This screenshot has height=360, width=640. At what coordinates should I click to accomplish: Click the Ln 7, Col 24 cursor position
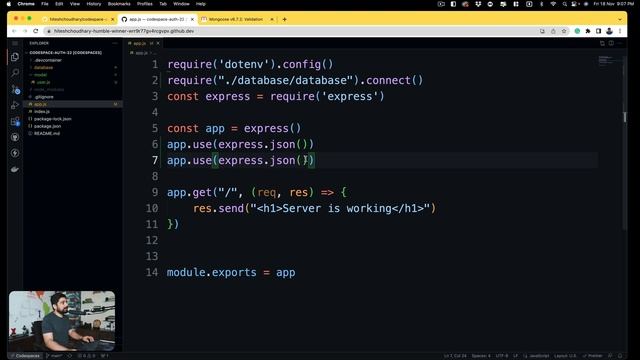[455, 356]
